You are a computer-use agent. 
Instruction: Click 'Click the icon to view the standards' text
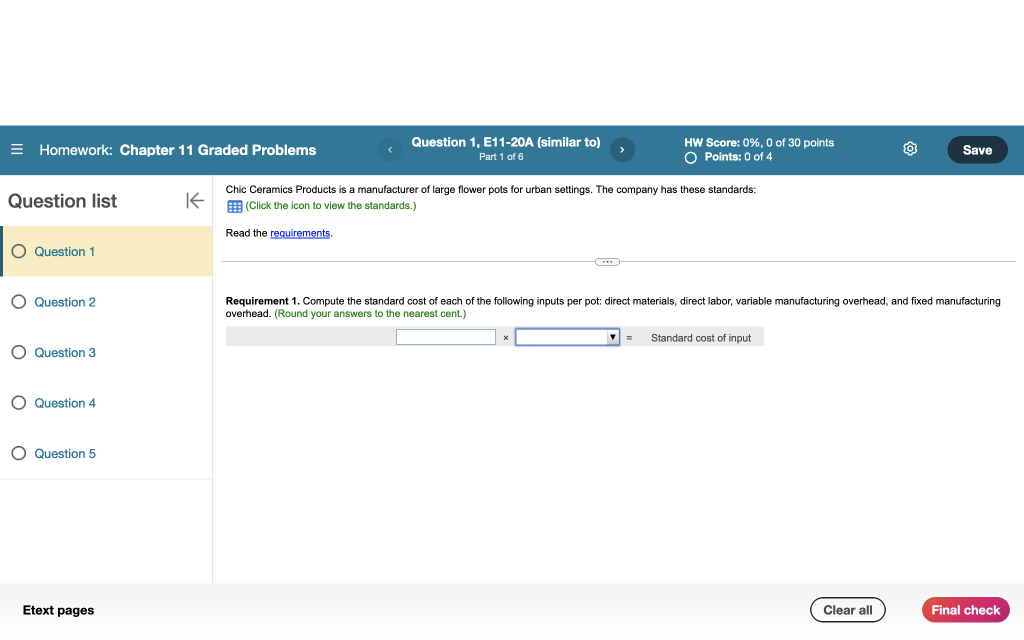point(330,206)
